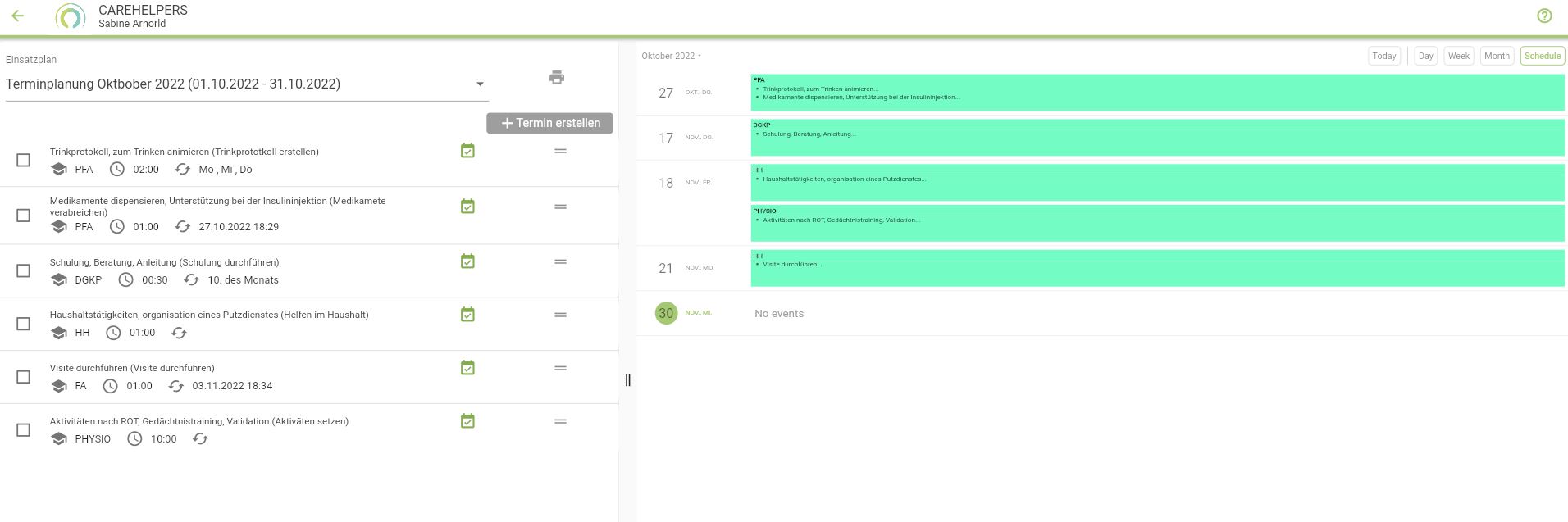The image size is (1568, 522).
Task: Tick the Trinkprotokoll task checkbox
Action: pos(24,160)
